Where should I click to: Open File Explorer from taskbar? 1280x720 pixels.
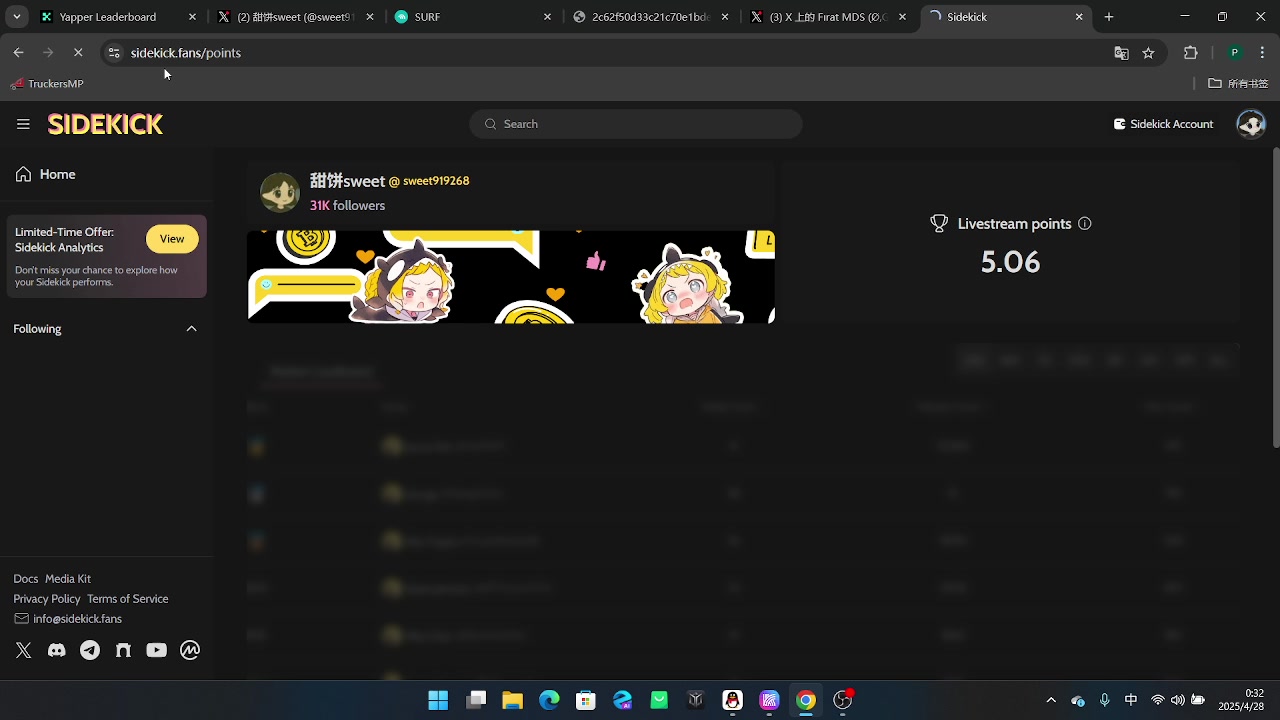pyautogui.click(x=512, y=700)
